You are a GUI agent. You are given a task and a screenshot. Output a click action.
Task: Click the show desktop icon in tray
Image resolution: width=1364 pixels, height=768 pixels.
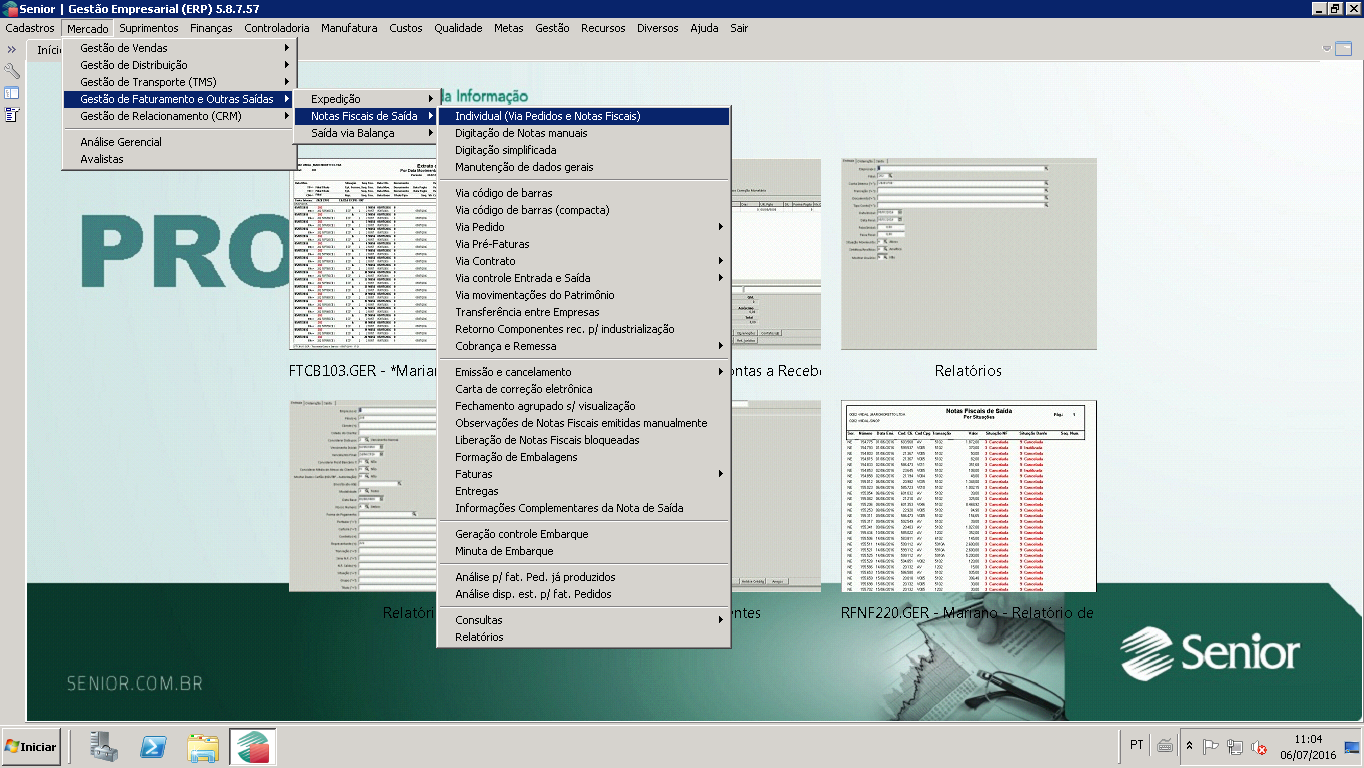(x=1353, y=746)
